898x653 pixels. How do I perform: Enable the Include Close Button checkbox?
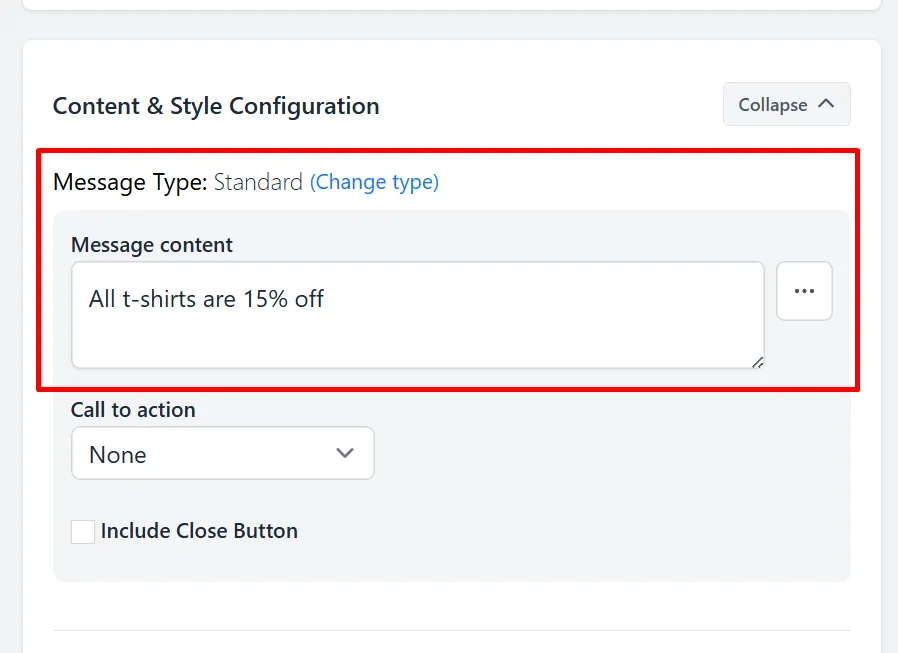click(83, 532)
